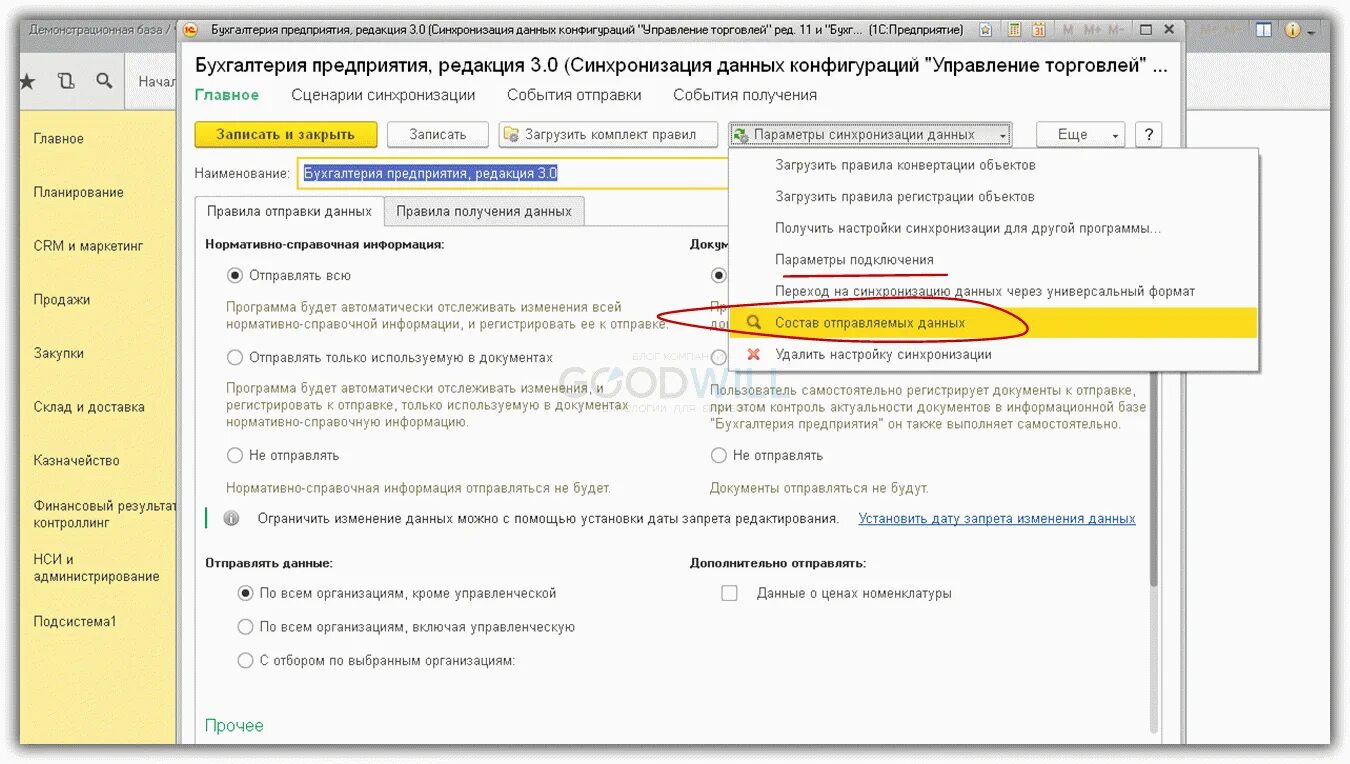Select Отправлять всю radio button
The width and height of the screenshot is (1350, 764).
(x=235, y=275)
